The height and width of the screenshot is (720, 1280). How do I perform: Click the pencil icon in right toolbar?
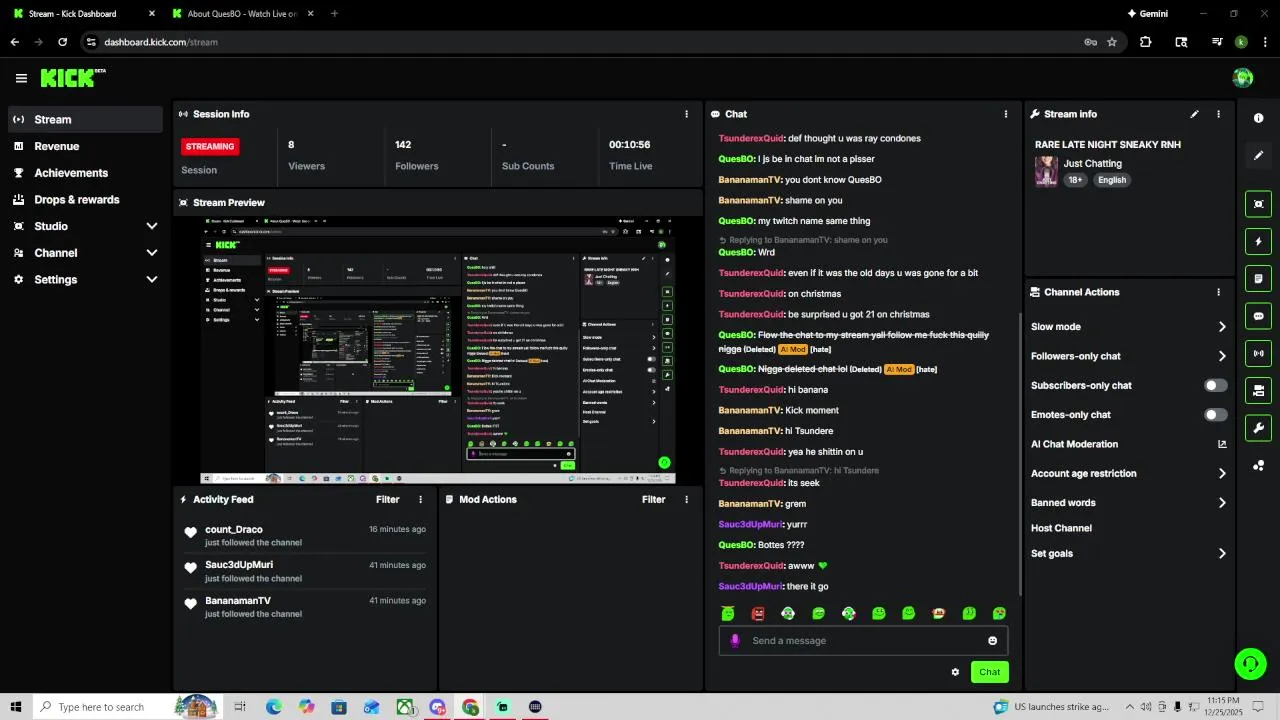tap(1258, 156)
